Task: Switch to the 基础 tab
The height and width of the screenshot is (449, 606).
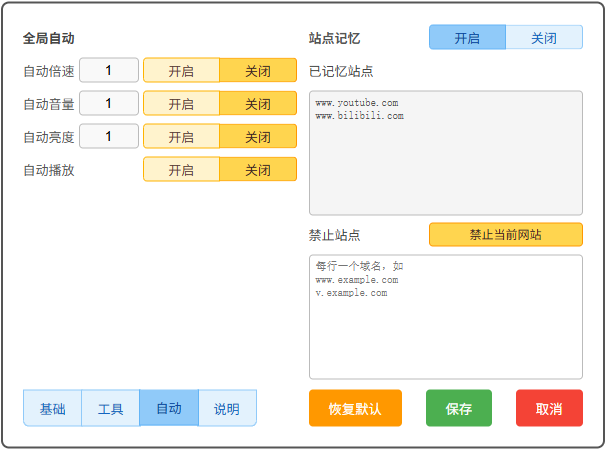Action: coord(53,408)
